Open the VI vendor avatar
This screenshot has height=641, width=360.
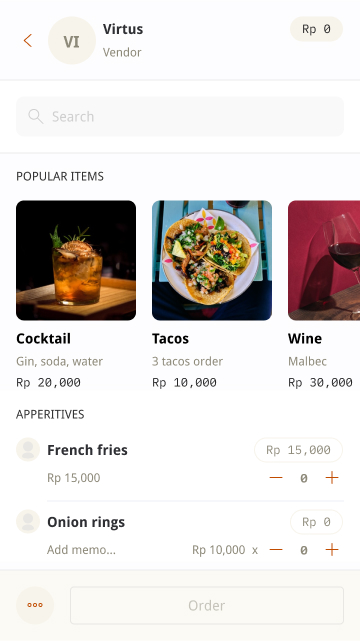[72, 40]
